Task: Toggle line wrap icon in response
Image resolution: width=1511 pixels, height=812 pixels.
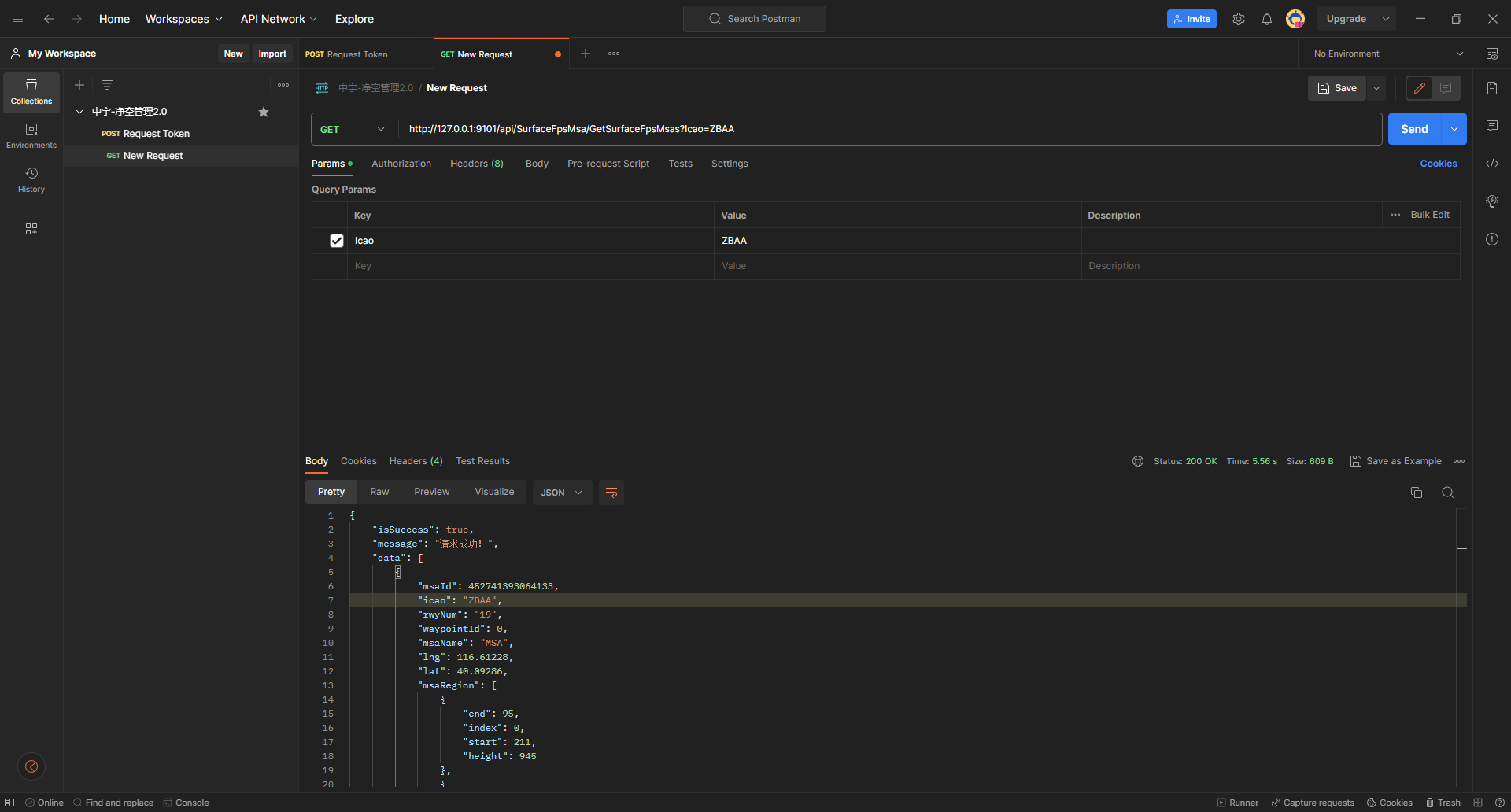Action: click(x=611, y=493)
